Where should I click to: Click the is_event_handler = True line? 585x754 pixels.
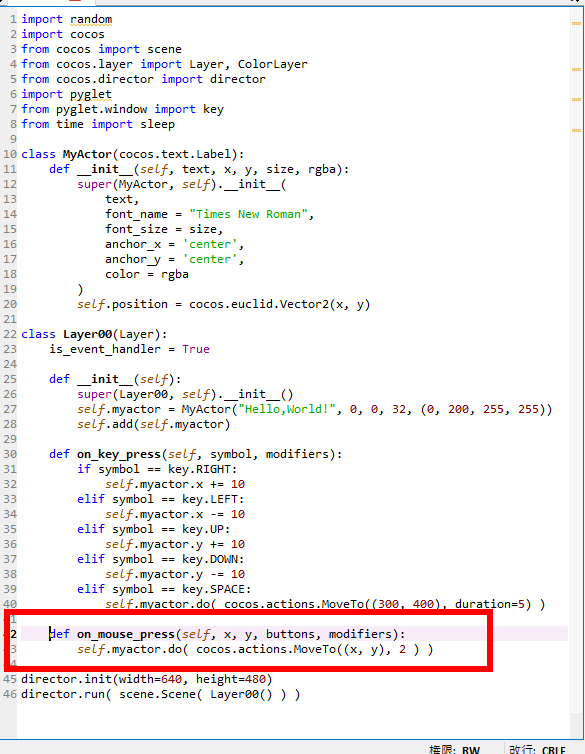[129, 349]
